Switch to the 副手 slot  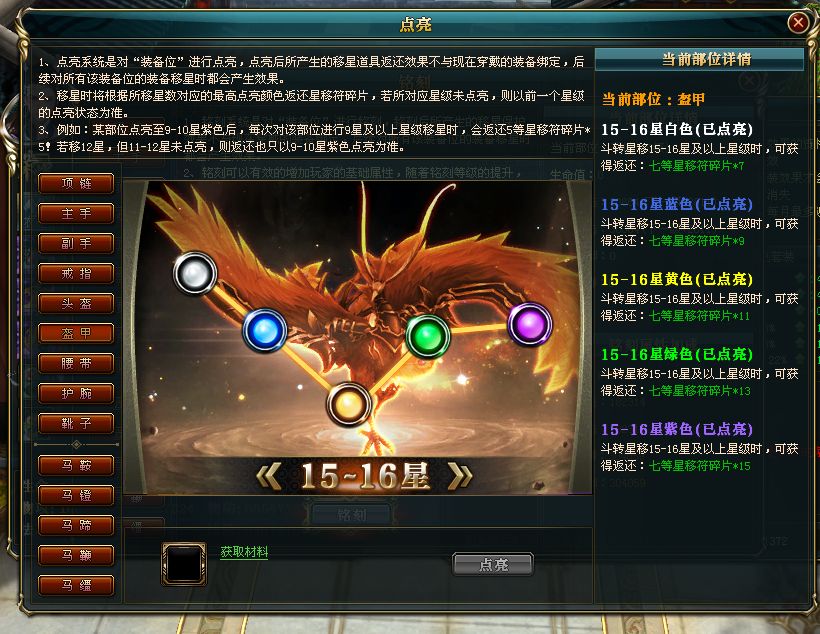tap(76, 243)
